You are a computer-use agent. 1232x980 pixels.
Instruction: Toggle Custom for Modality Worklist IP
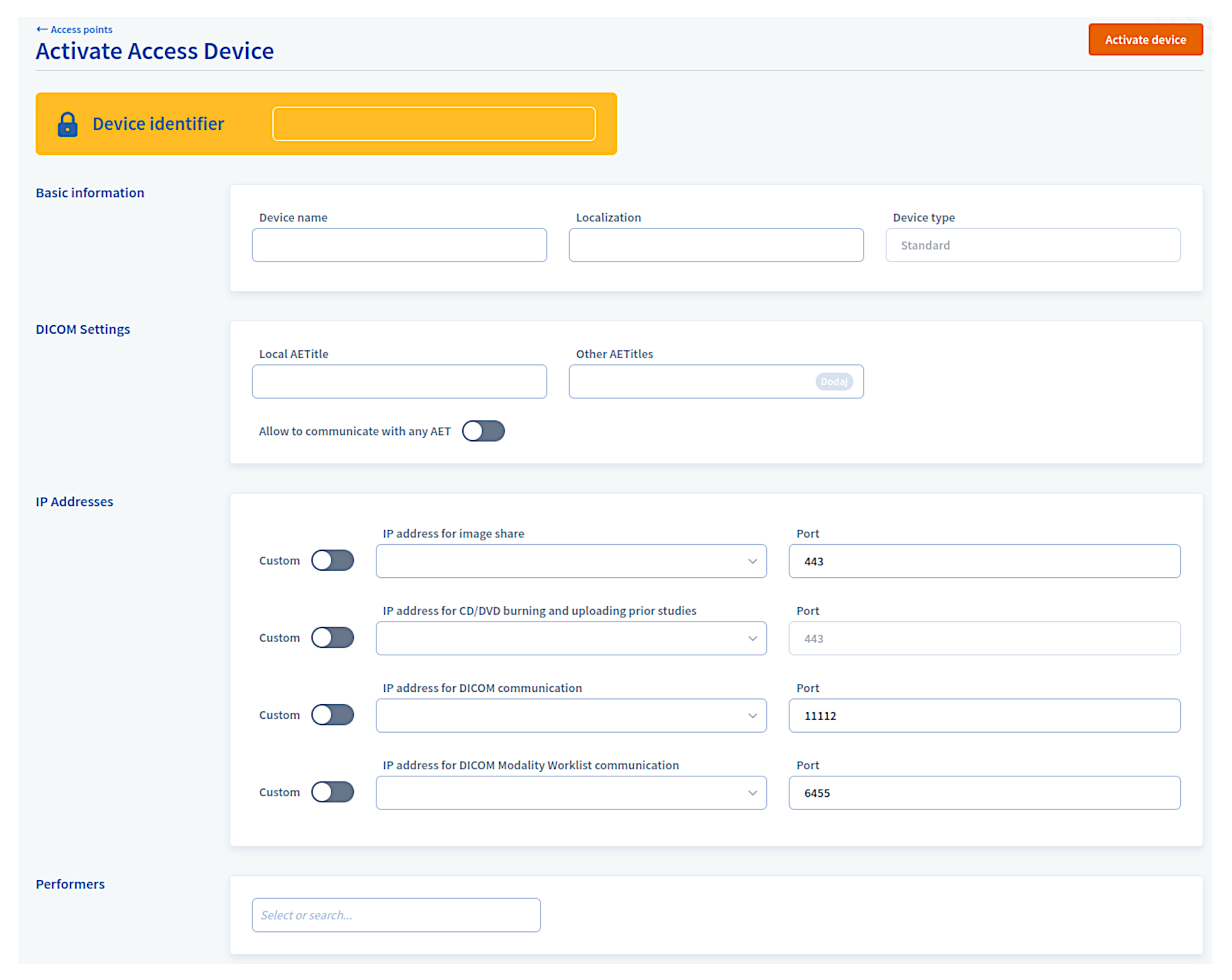point(333,792)
